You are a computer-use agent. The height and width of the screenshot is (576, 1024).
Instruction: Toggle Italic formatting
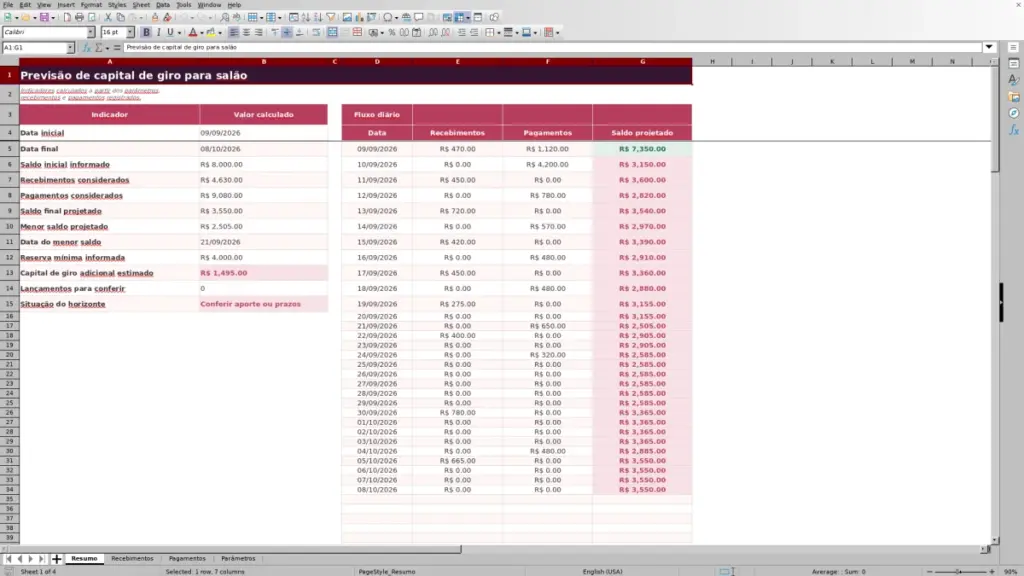(x=159, y=32)
